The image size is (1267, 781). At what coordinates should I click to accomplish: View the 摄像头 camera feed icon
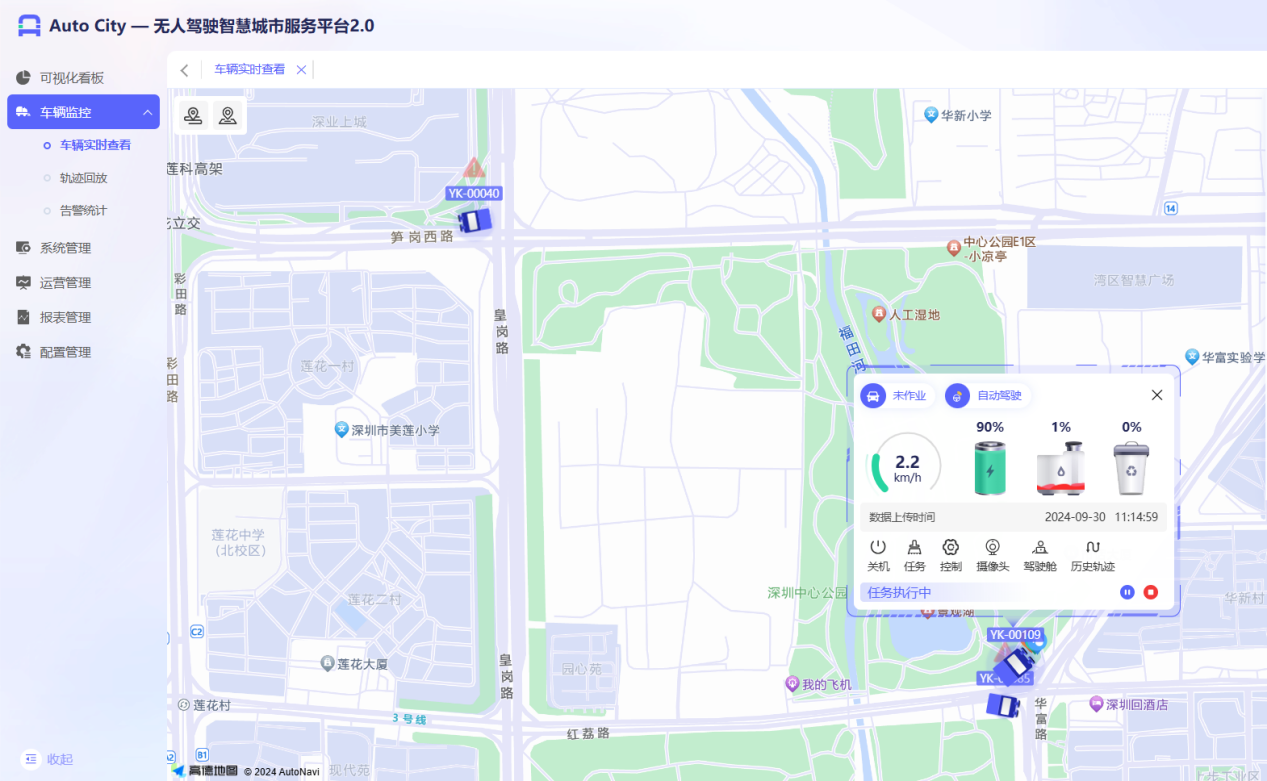coord(992,548)
